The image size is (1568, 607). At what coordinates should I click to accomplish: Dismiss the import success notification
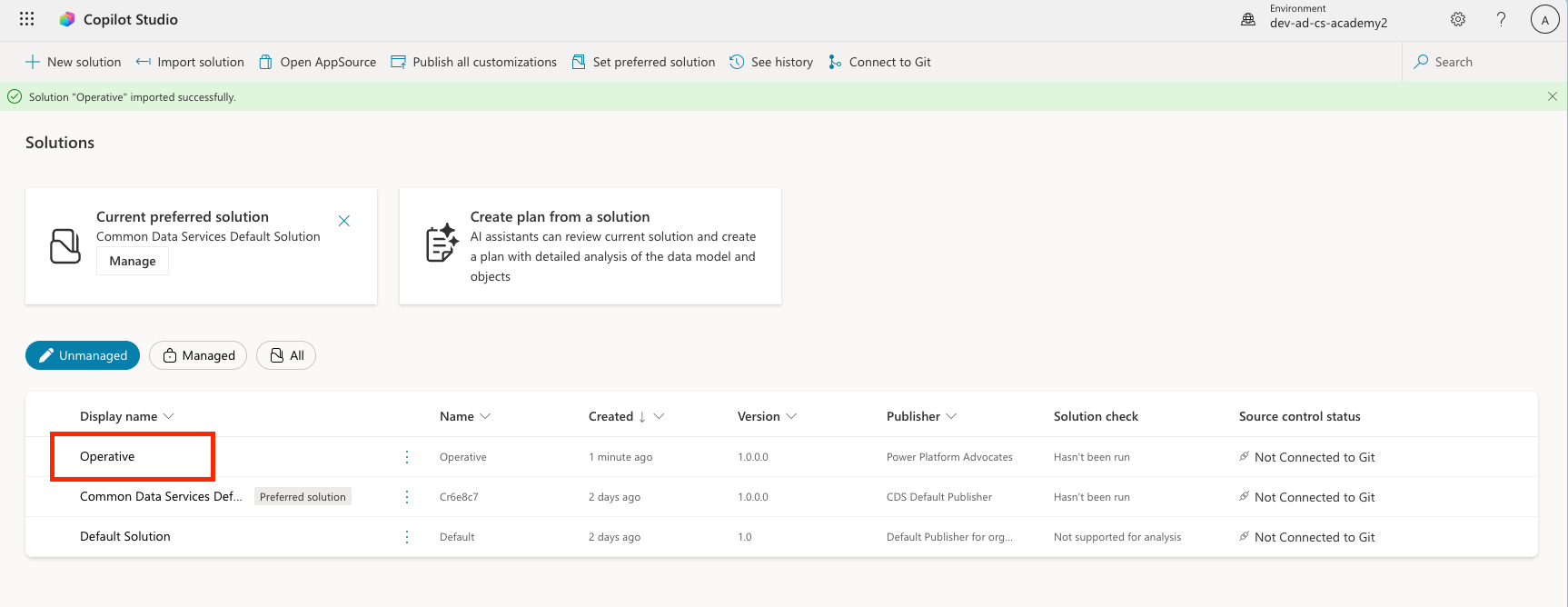point(1552,96)
